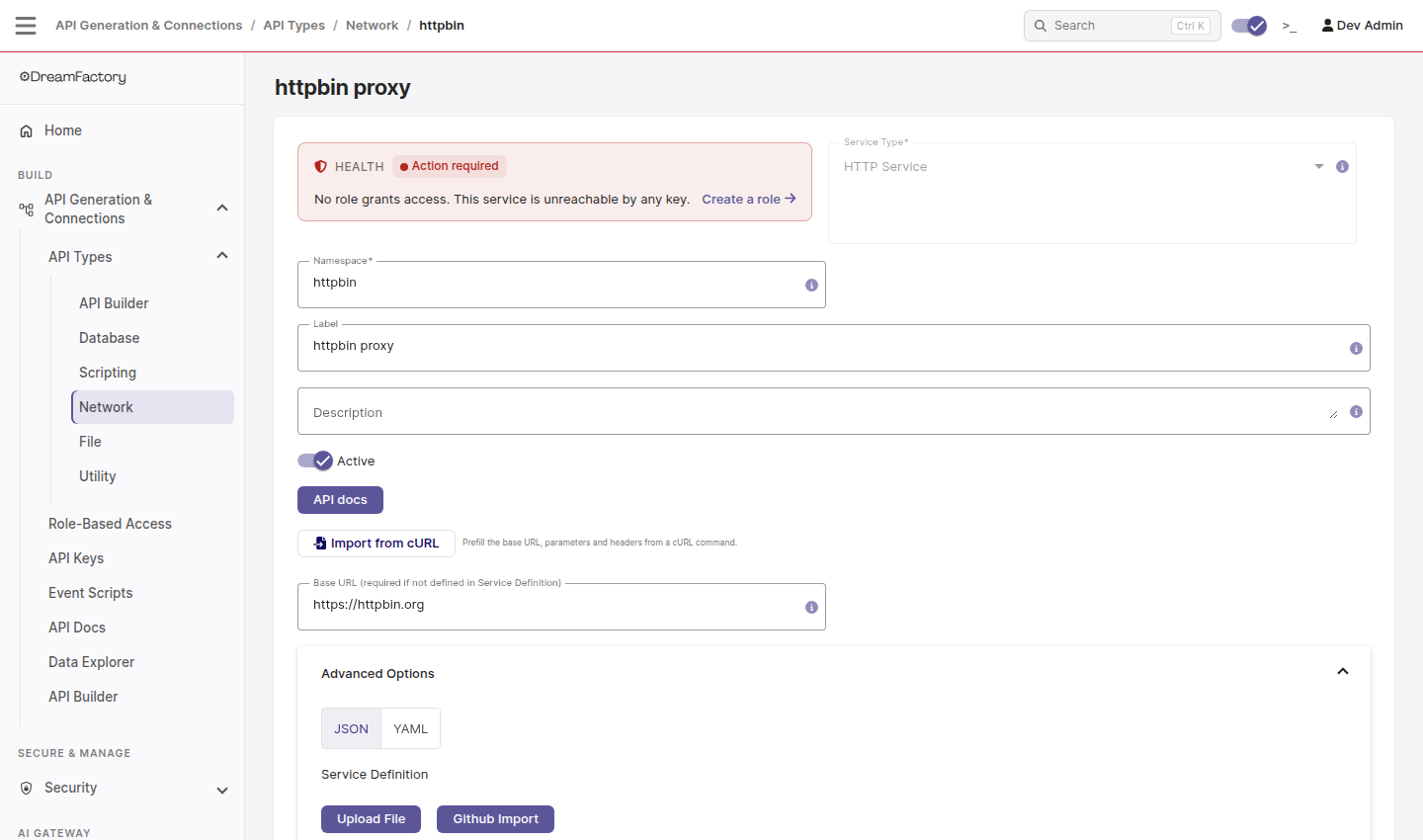Click the Security shield icon in sidebar
Image resolution: width=1423 pixels, height=840 pixels.
27,788
